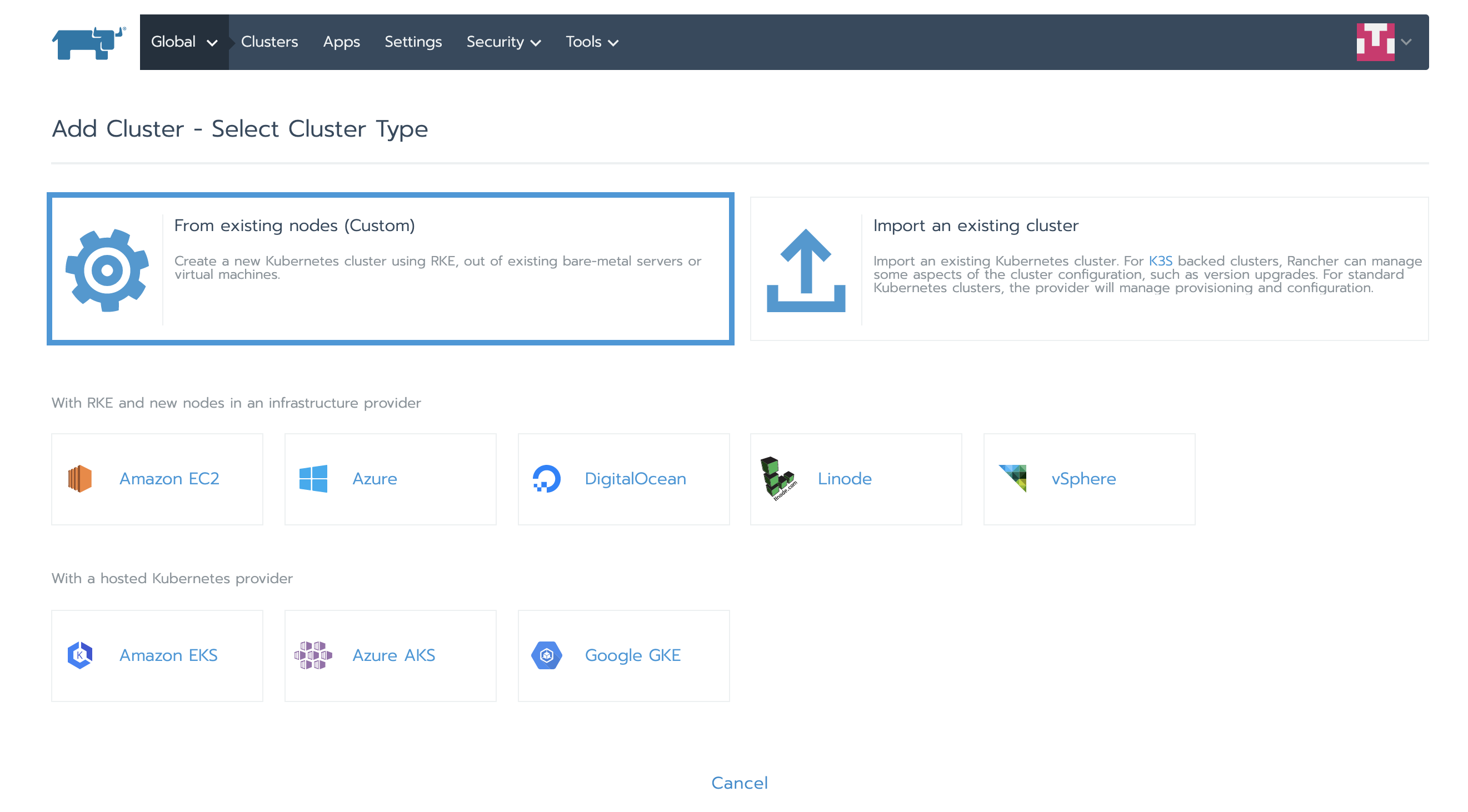Navigate to the Clusters menu item
The height and width of the screenshot is (812, 1468).
click(x=269, y=41)
